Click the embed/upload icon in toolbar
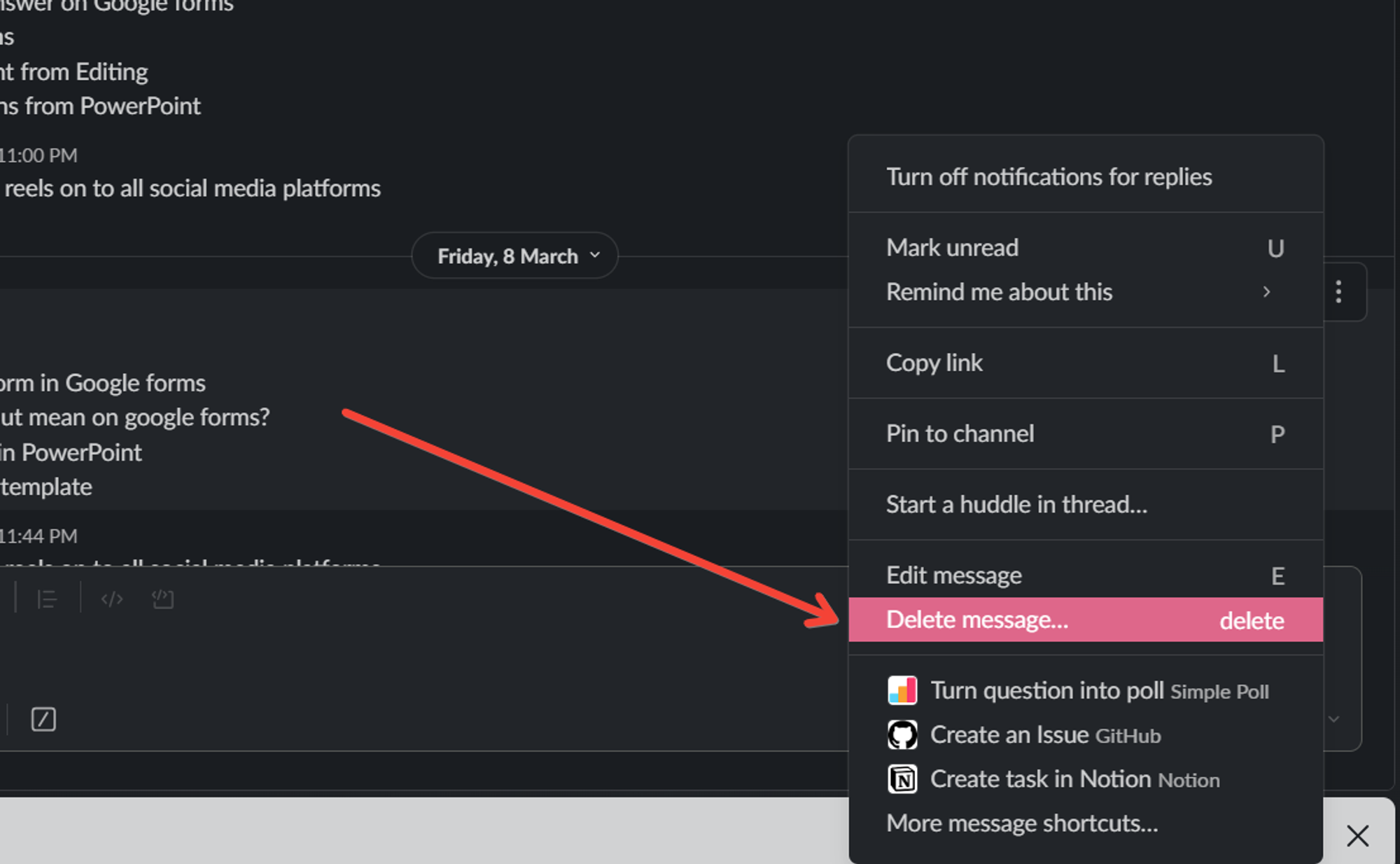1400x864 pixels. [x=161, y=599]
